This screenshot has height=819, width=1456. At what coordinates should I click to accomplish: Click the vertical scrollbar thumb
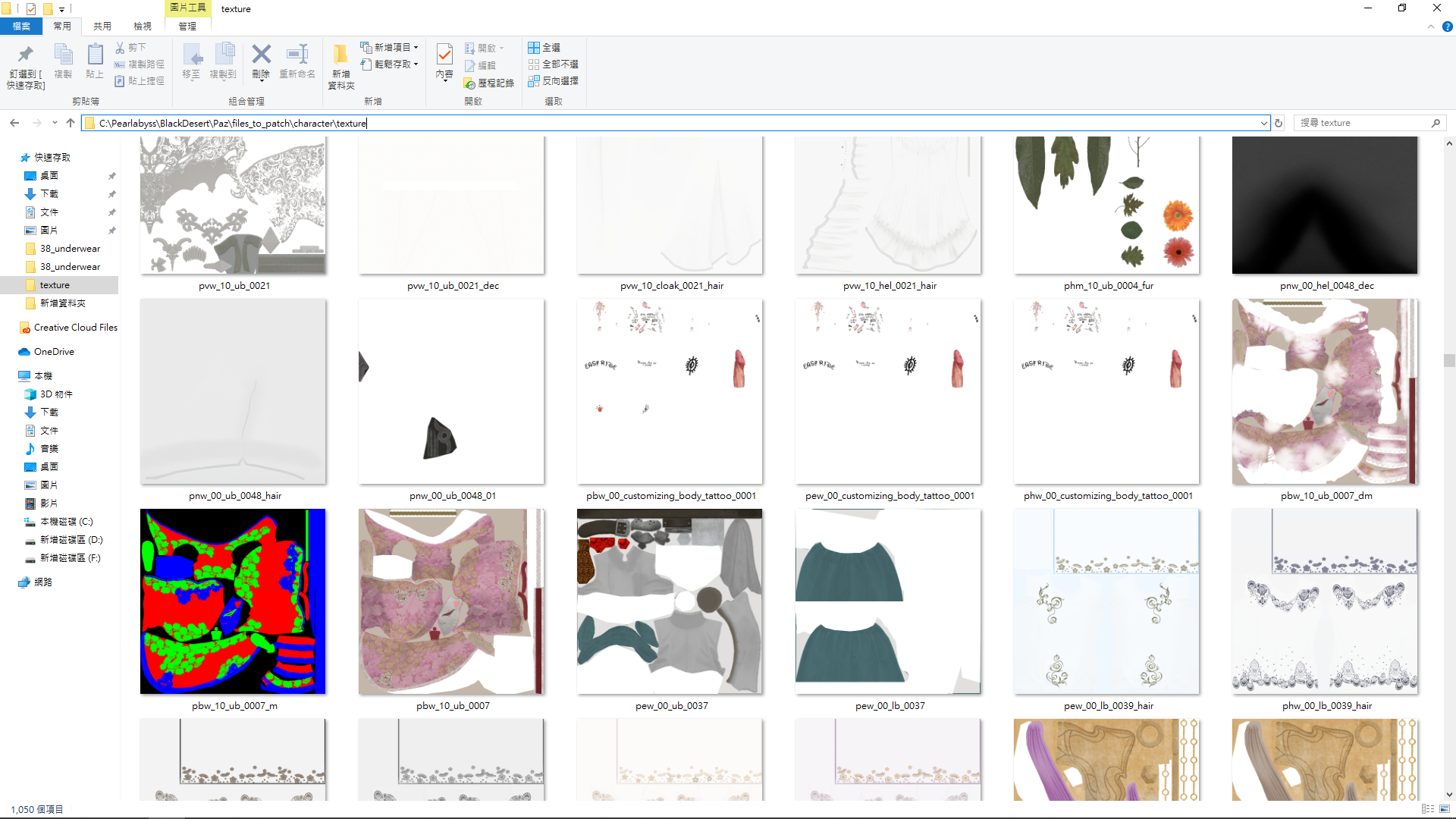[1448, 361]
